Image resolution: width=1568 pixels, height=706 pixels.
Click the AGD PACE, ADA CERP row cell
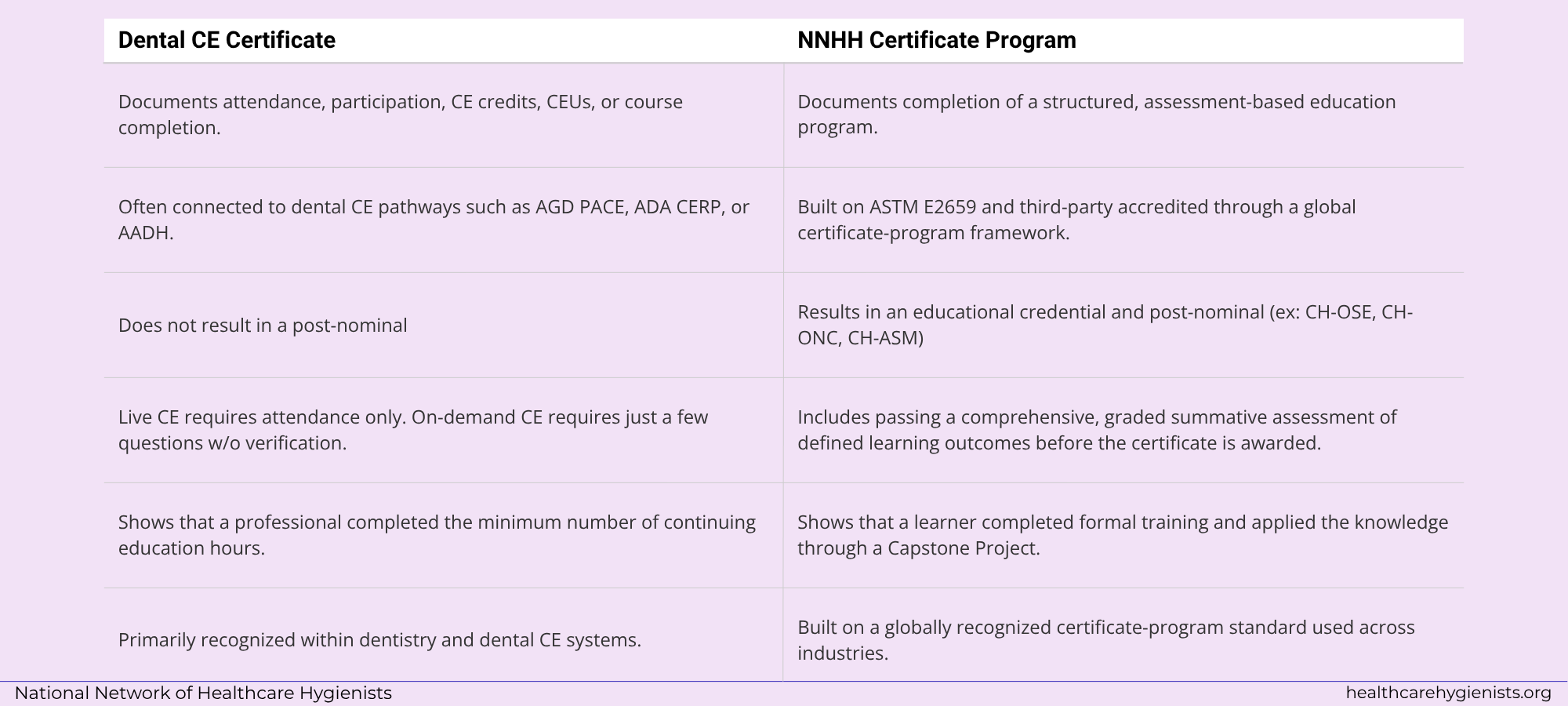pos(444,220)
